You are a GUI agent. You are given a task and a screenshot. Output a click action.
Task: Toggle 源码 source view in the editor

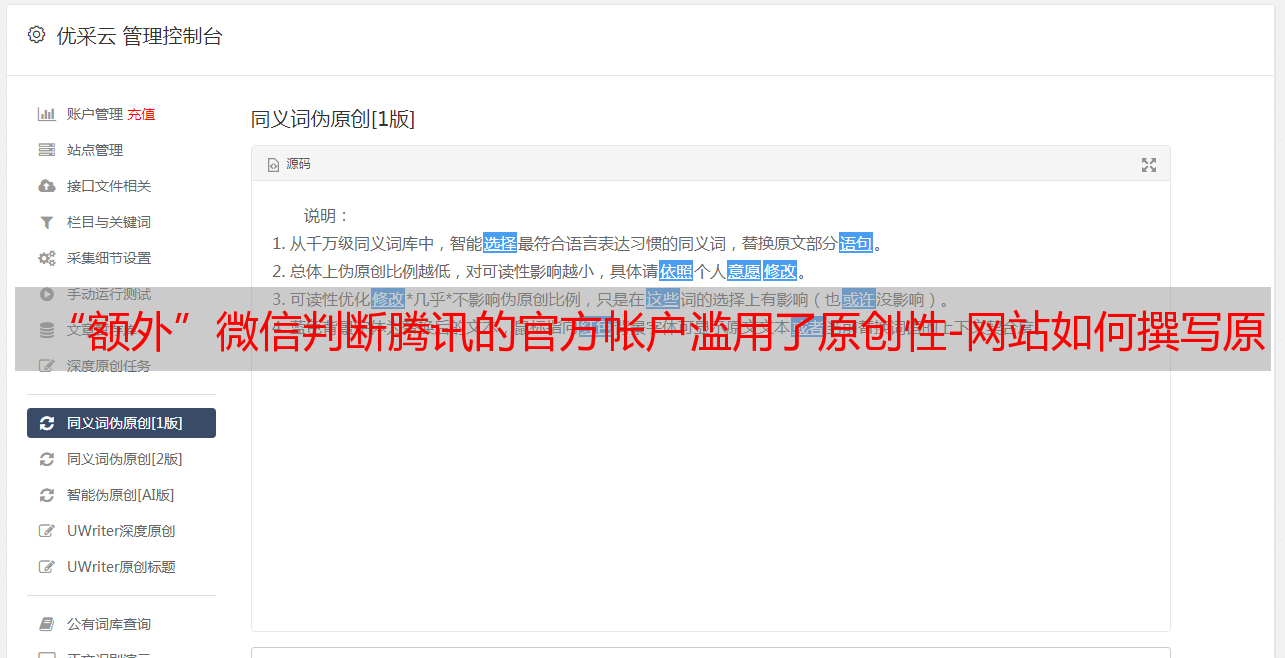tap(289, 164)
